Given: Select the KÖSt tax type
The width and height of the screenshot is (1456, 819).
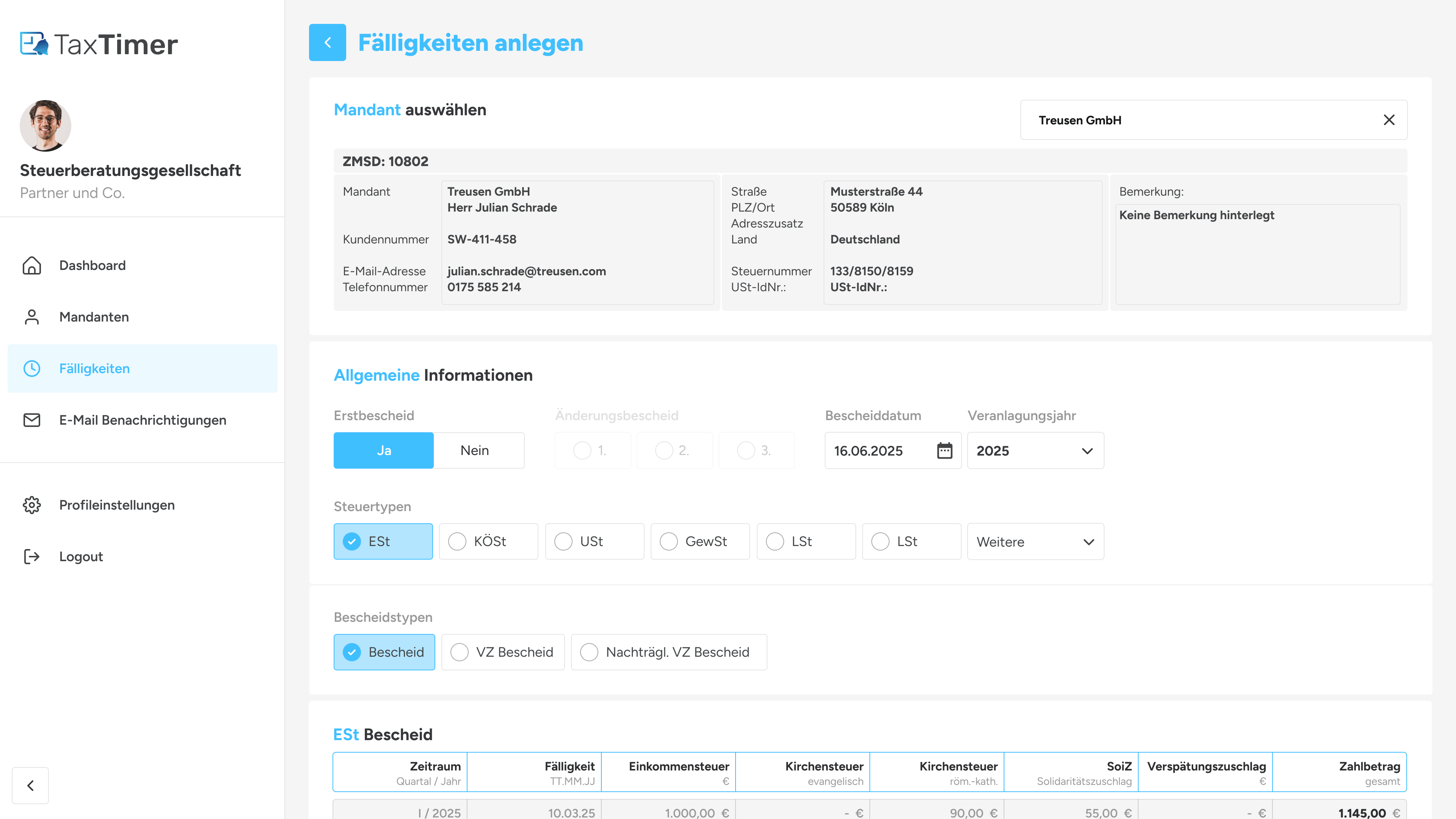Looking at the screenshot, I should click(x=488, y=541).
